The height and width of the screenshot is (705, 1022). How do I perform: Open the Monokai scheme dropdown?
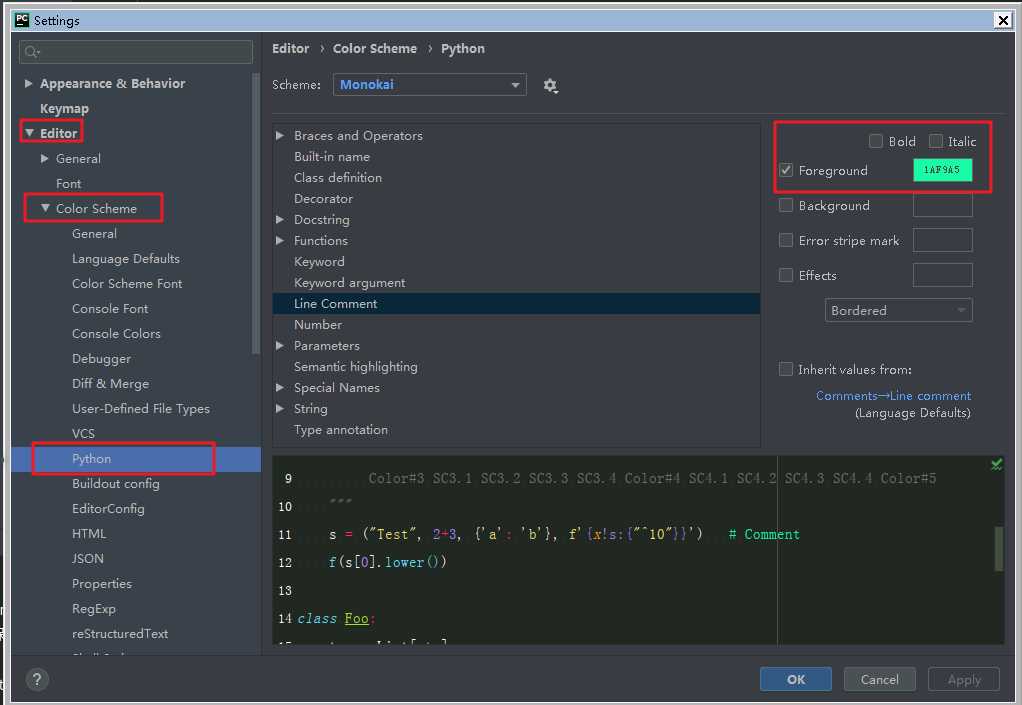[430, 85]
